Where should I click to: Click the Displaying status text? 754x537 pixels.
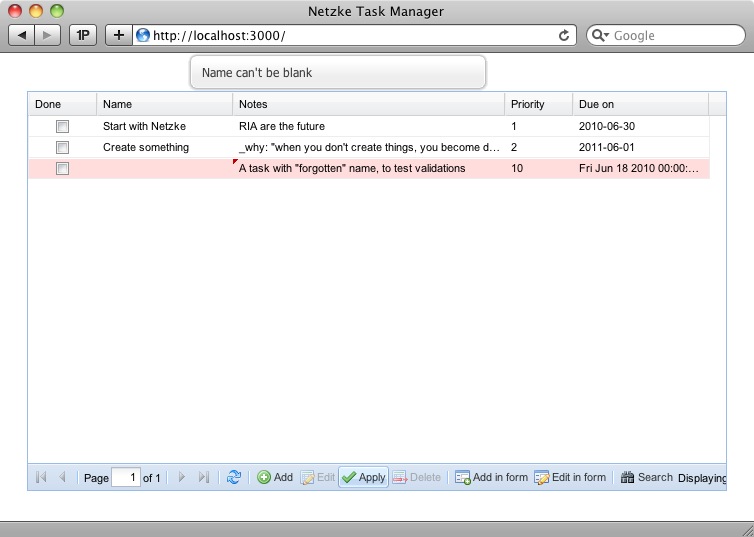702,478
